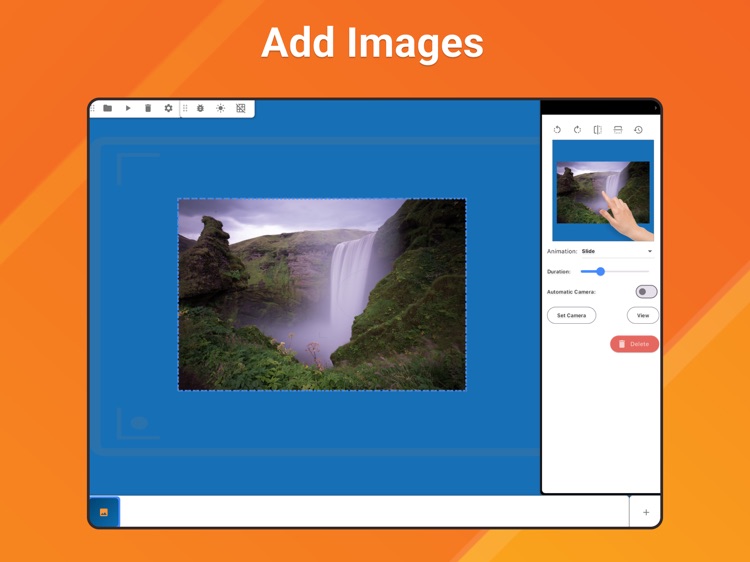Image resolution: width=750 pixels, height=562 pixels.
Task: Adjust the Duration slider
Action: coord(615,272)
